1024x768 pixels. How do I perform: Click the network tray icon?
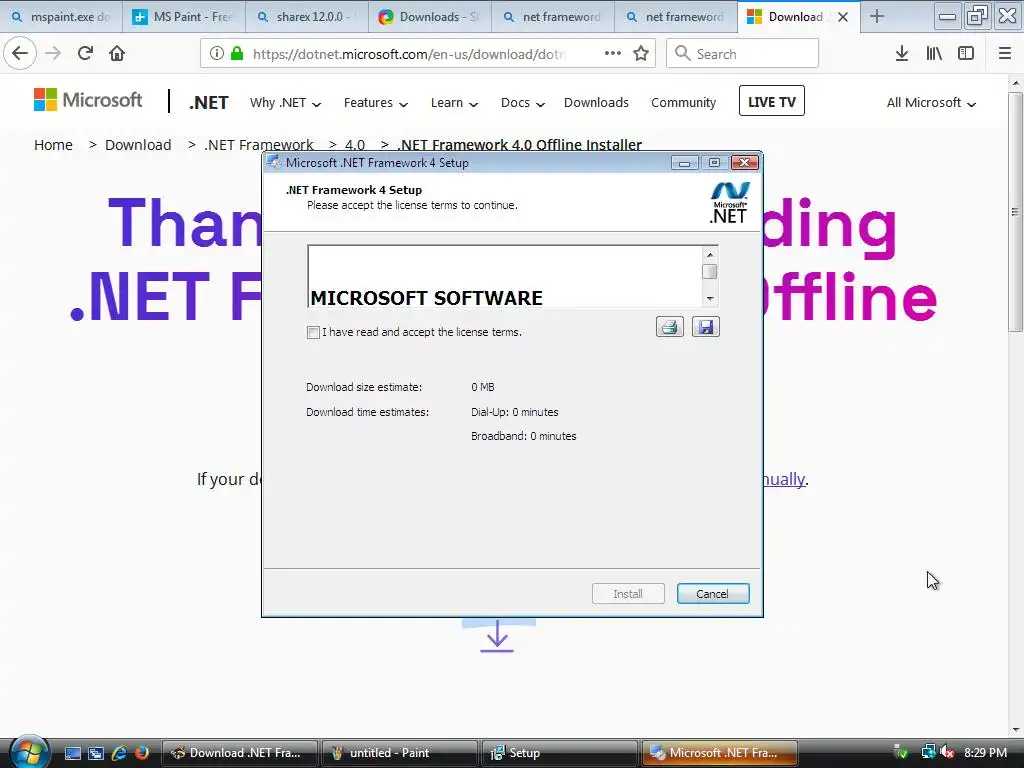(x=928, y=753)
